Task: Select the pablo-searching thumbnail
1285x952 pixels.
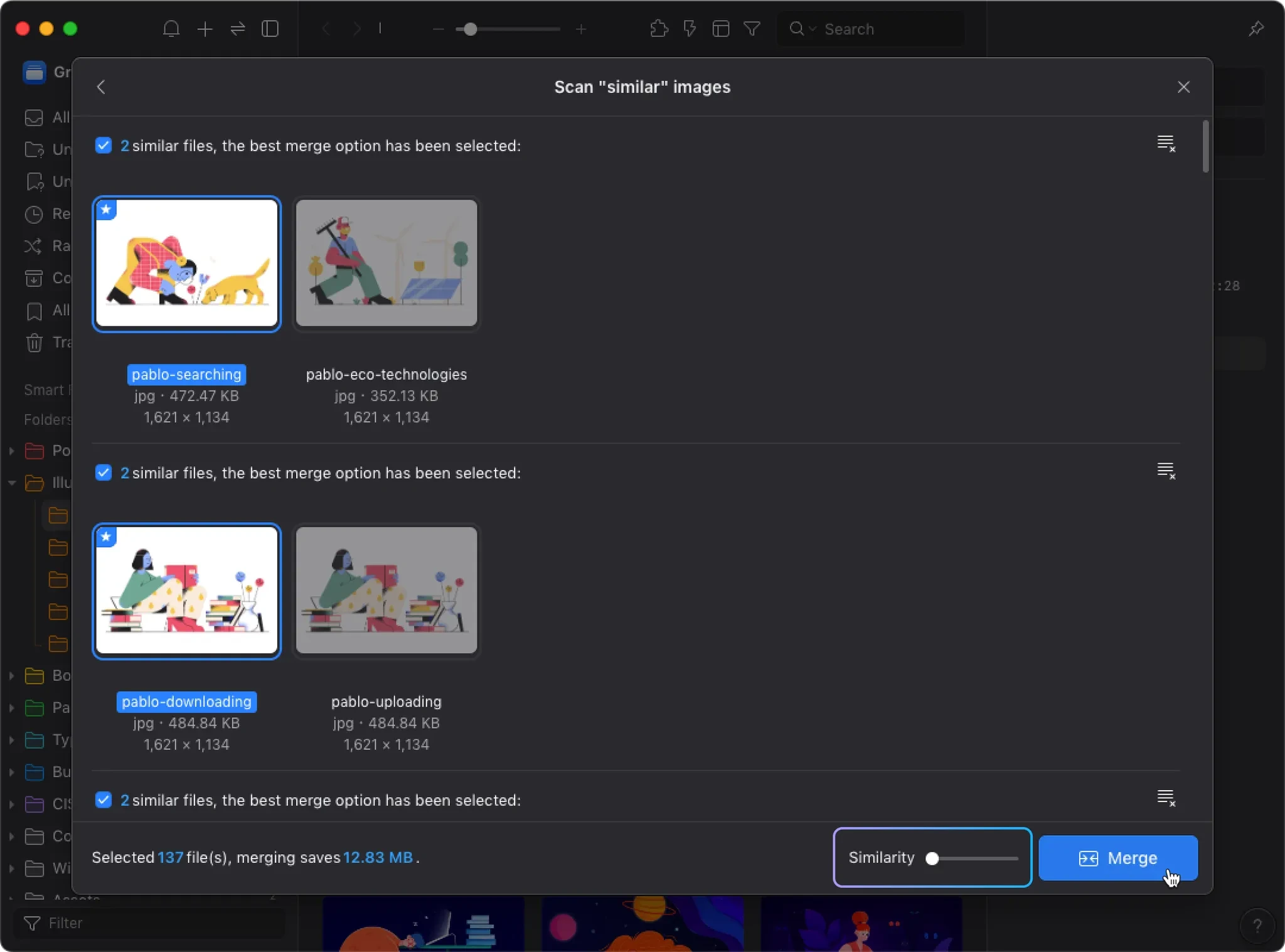Action: click(186, 264)
